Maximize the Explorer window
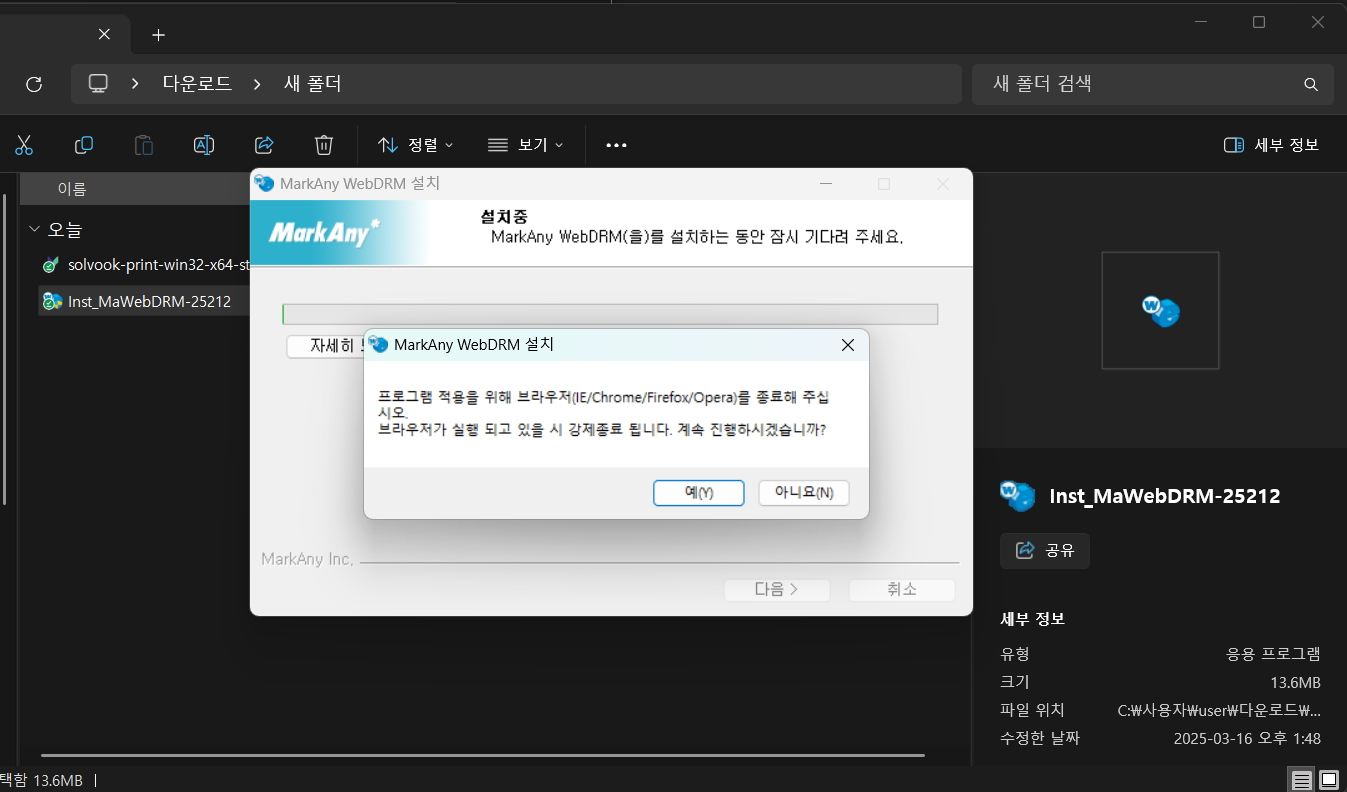 click(x=1259, y=22)
